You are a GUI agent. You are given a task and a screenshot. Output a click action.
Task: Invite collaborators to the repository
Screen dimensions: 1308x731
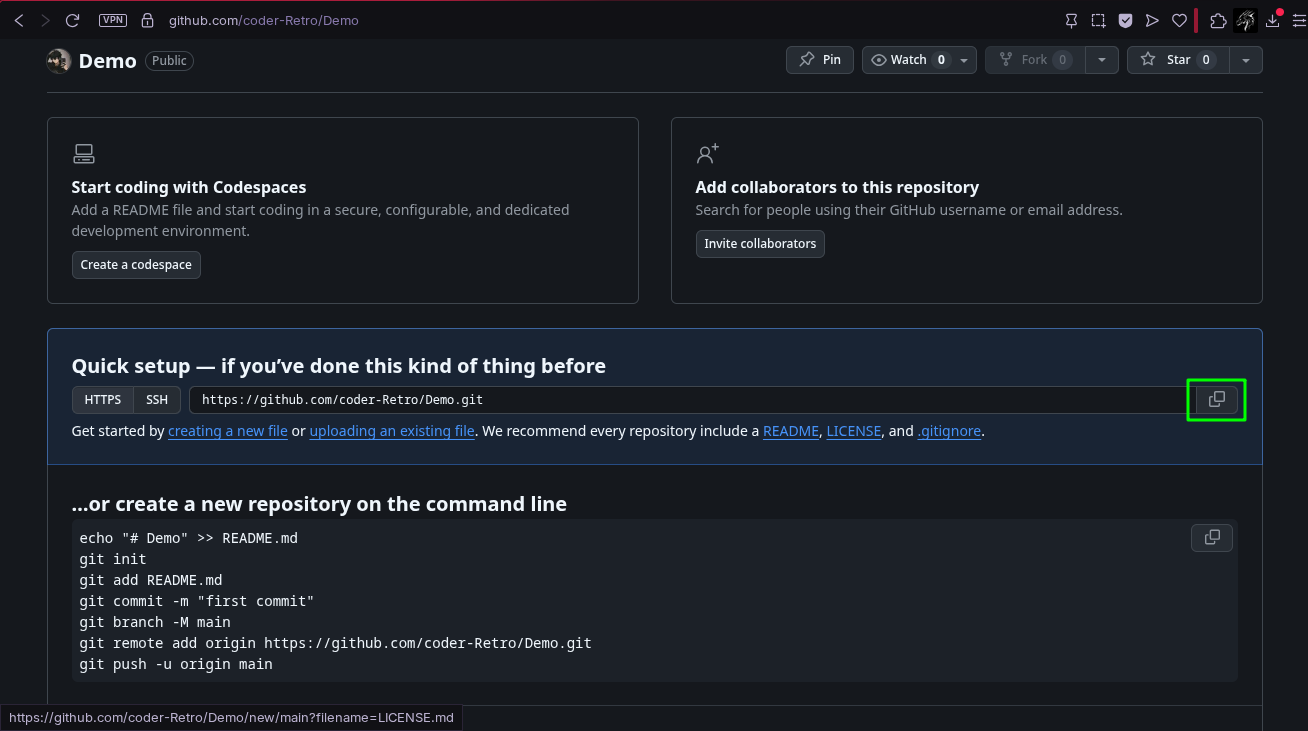[760, 244]
